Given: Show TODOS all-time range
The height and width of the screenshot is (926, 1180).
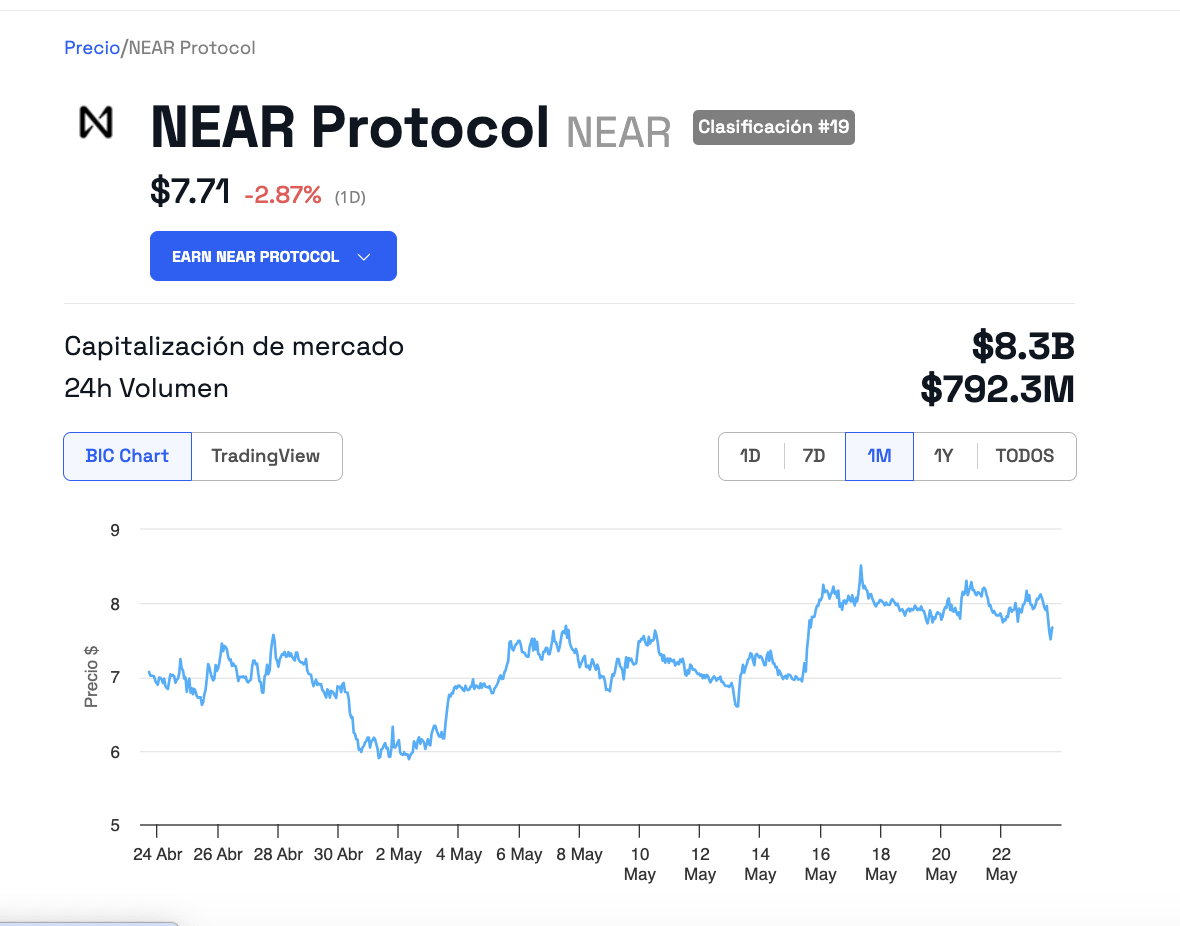Looking at the screenshot, I should pos(1024,456).
